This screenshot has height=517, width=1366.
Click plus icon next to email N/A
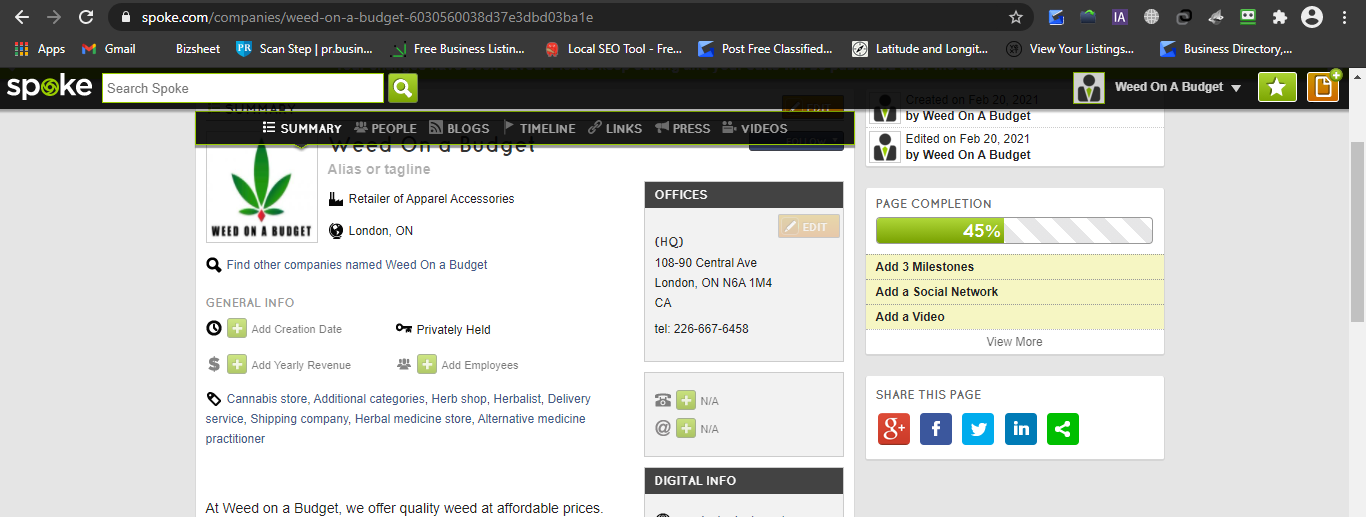tap(686, 428)
